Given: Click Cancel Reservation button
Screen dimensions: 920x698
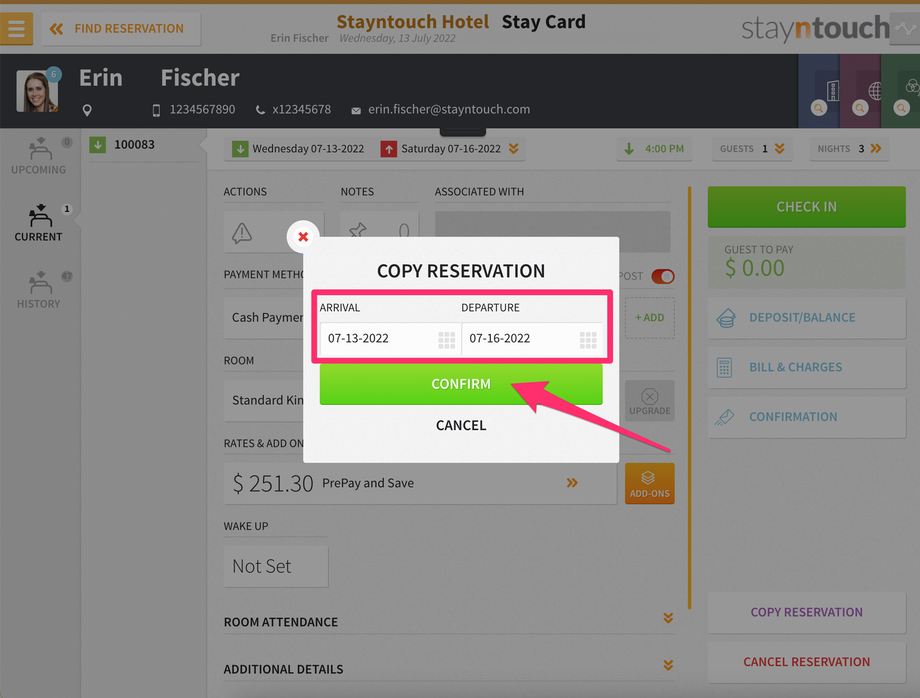Looking at the screenshot, I should tap(807, 662).
